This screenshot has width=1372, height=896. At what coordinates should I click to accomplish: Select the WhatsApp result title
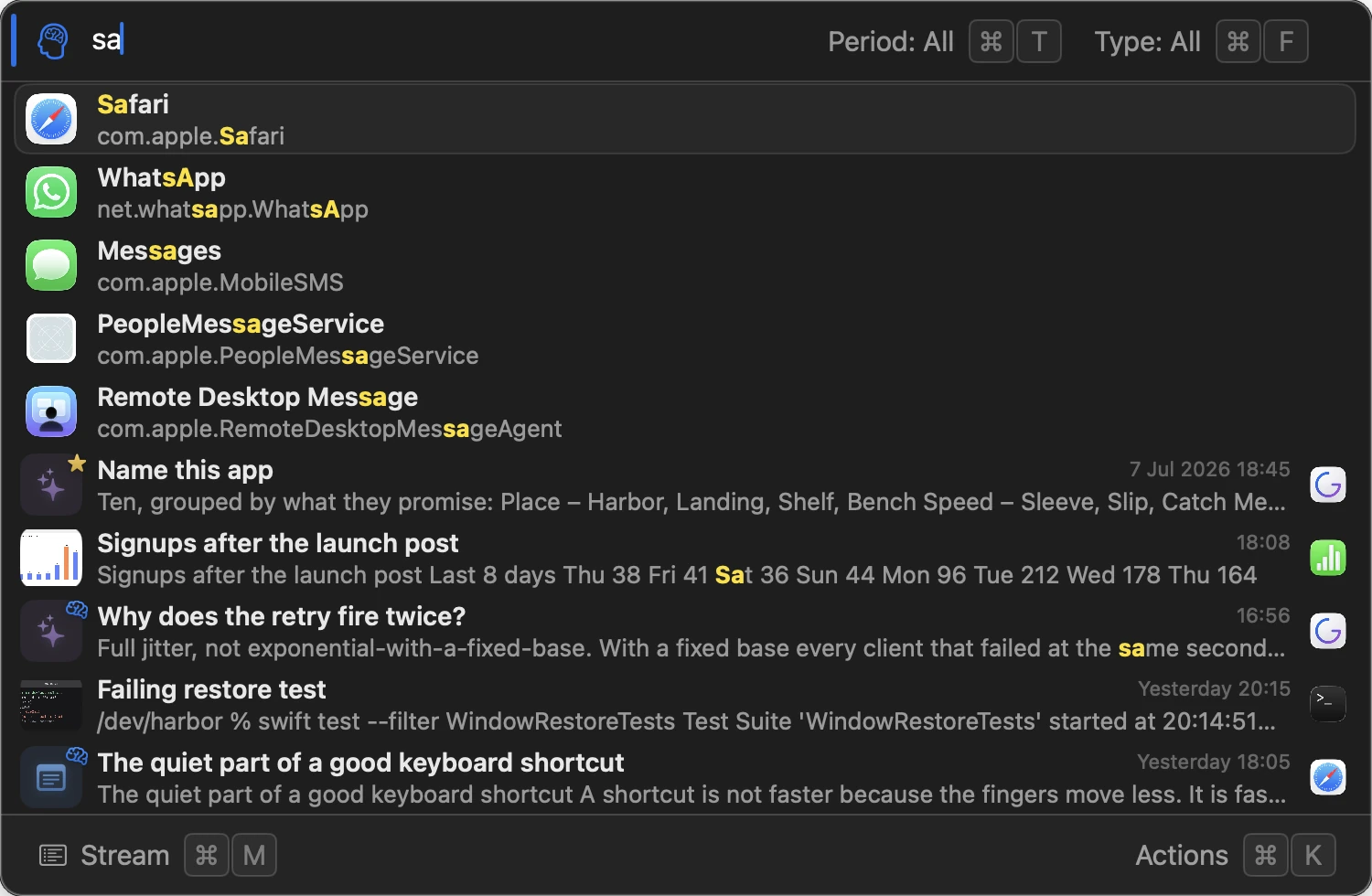point(161,177)
